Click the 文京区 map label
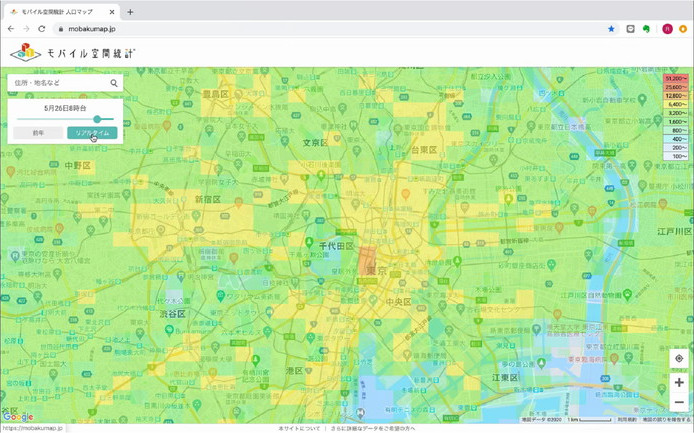The image size is (694, 433). 315,143
